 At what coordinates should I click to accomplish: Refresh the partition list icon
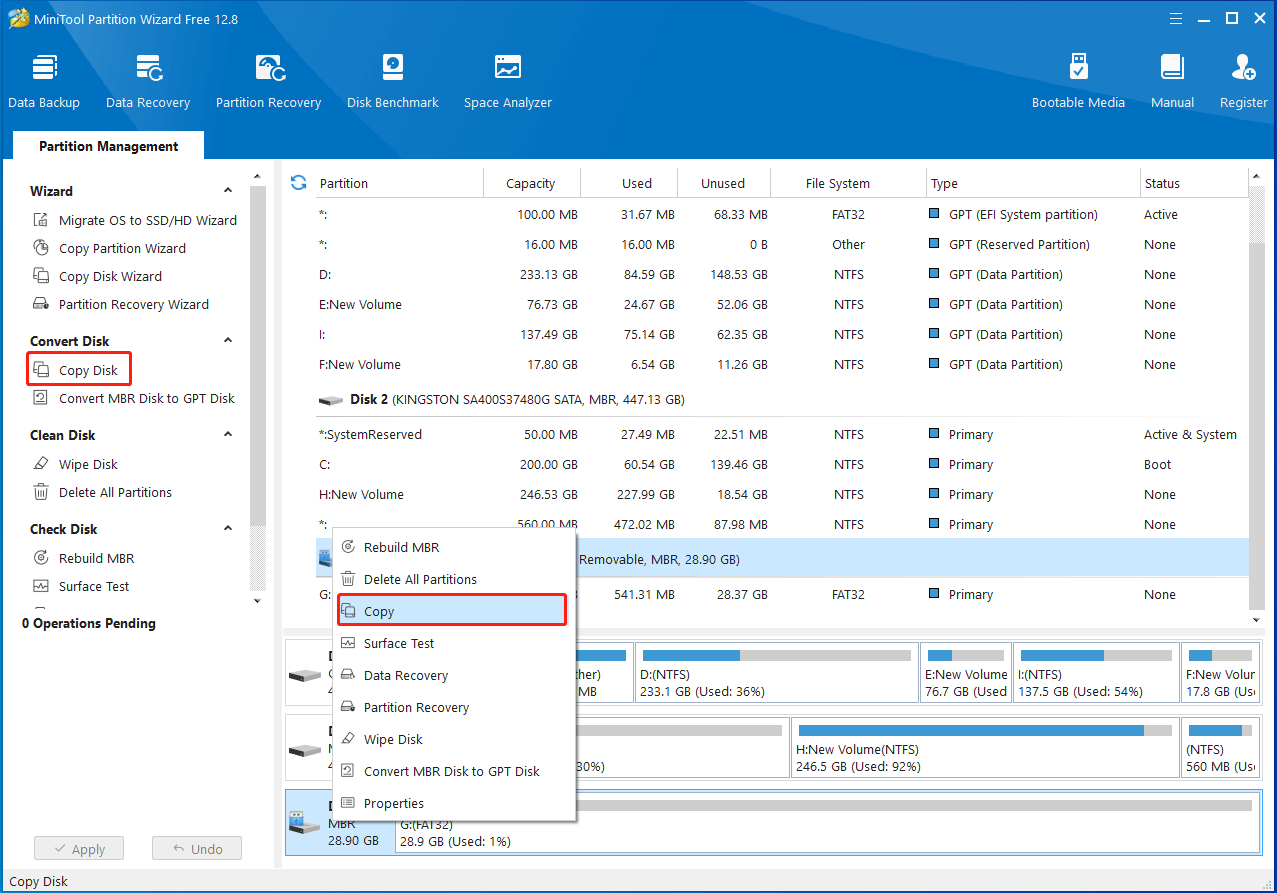[x=298, y=183]
